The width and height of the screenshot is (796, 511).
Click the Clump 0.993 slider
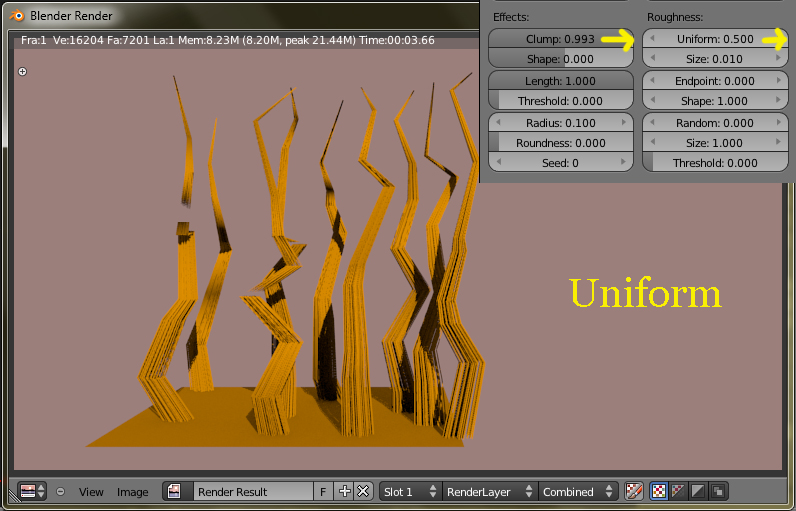560,39
